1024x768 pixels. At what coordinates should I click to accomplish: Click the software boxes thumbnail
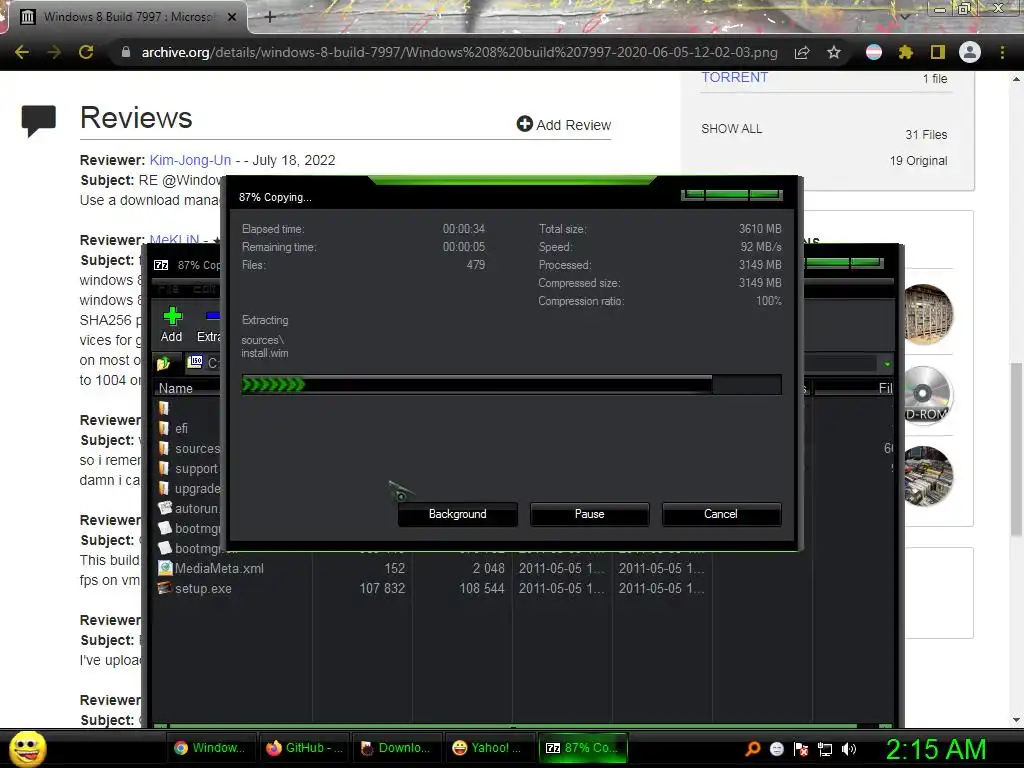point(927,476)
